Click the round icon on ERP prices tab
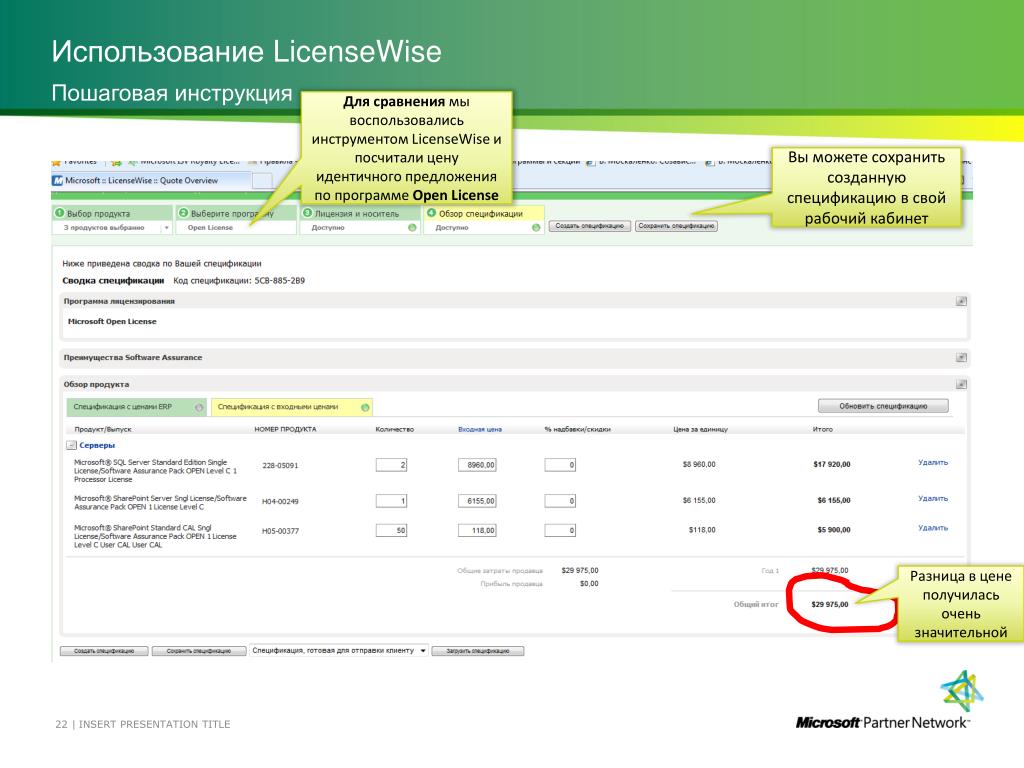 point(199,407)
